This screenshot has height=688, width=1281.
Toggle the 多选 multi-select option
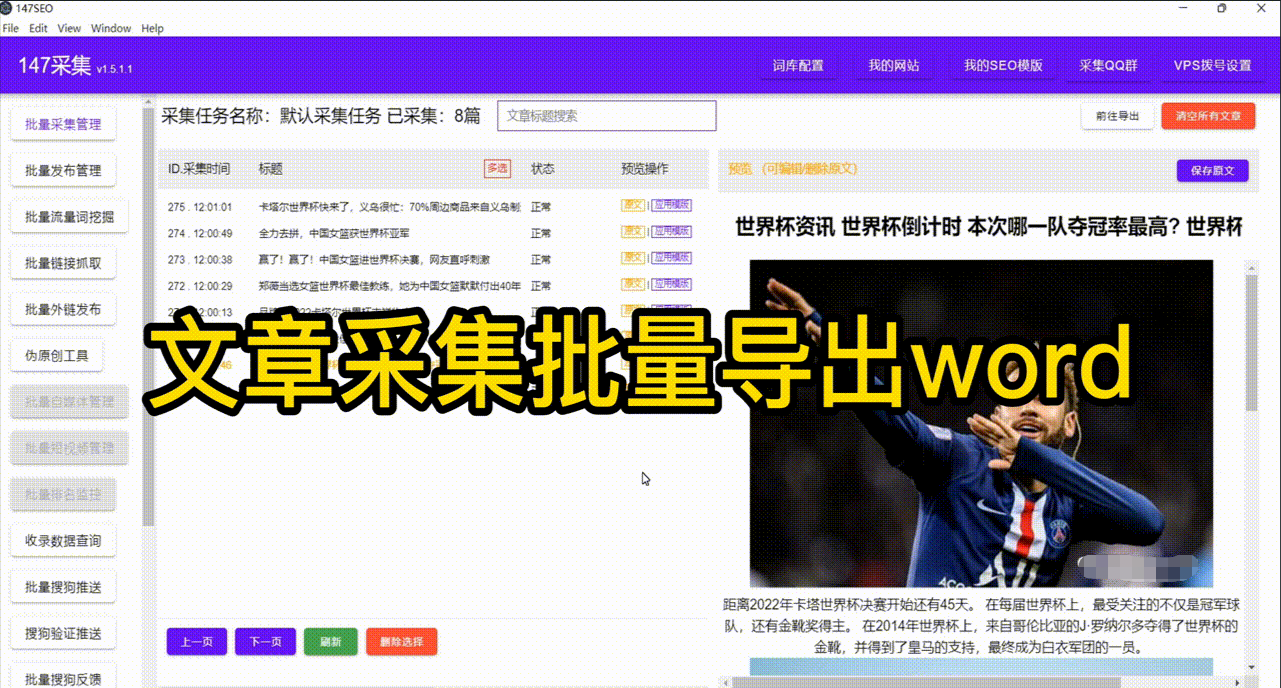pos(497,169)
